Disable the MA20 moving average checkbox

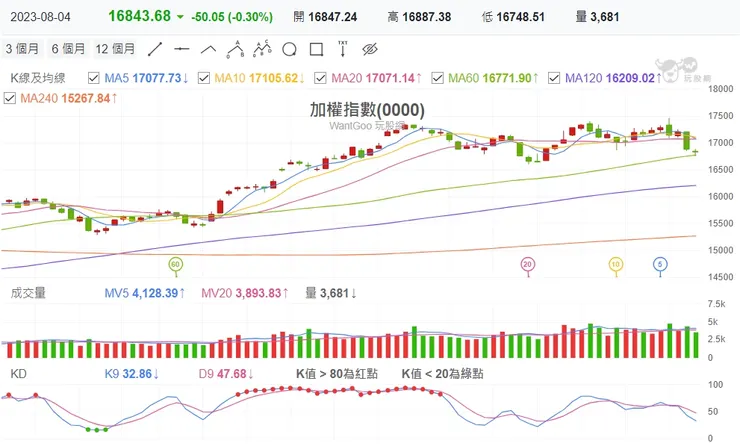(321, 78)
